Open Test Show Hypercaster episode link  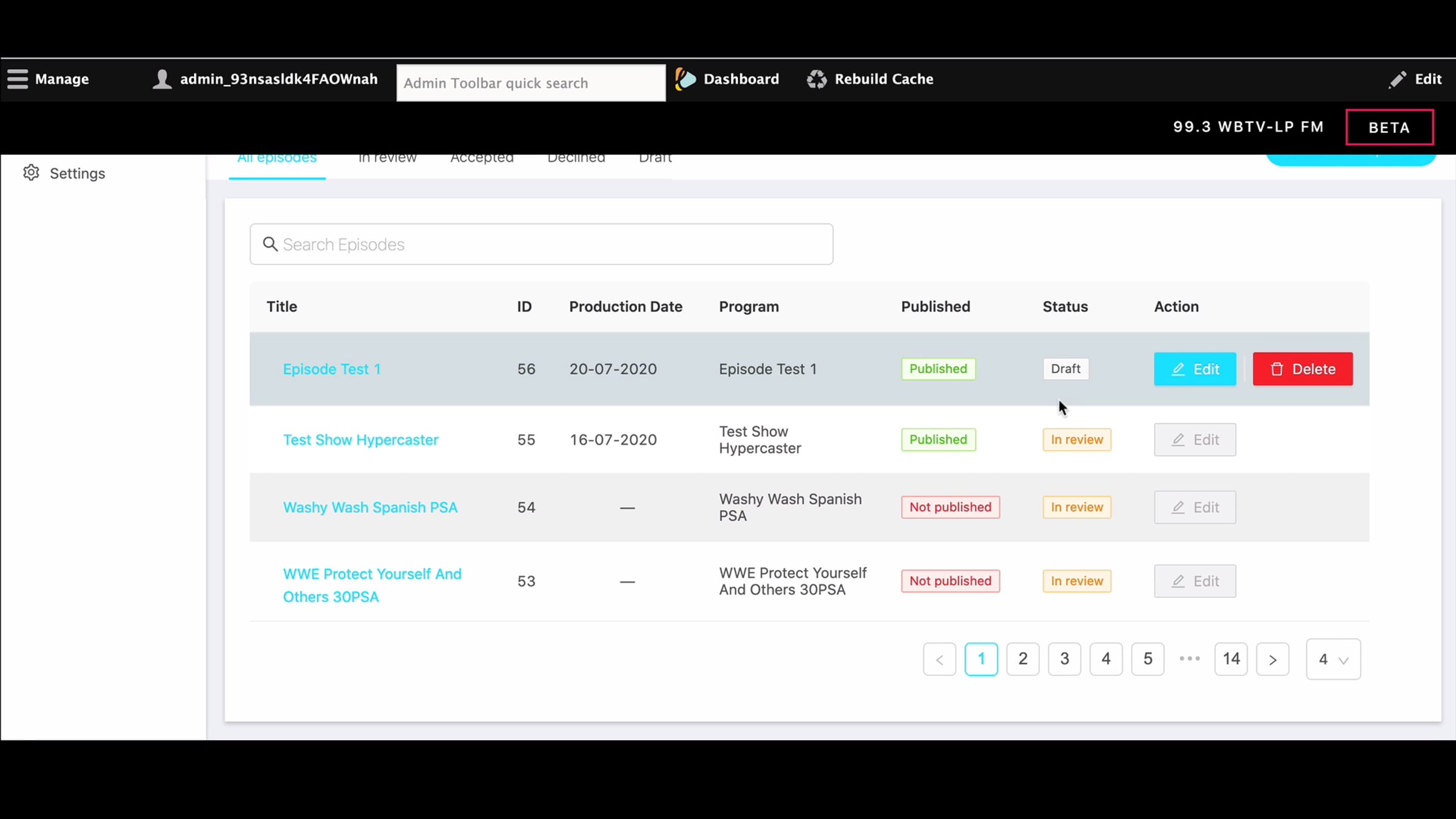pyautogui.click(x=360, y=440)
